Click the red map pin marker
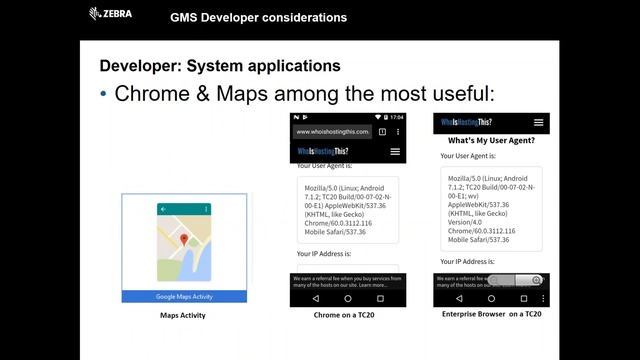 [184, 239]
